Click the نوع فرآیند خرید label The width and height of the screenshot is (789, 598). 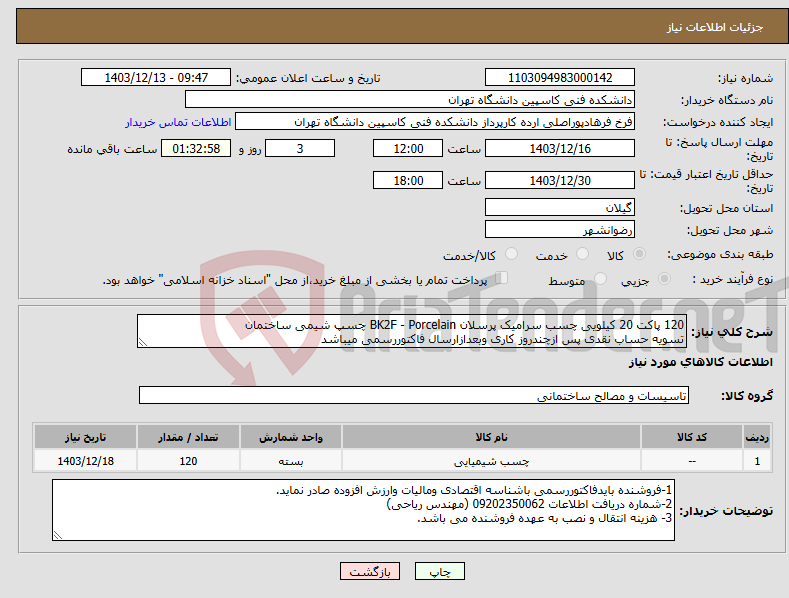tap(733, 279)
